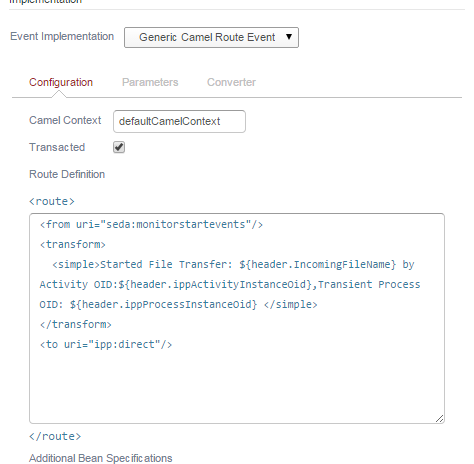474x464 pixels.
Task: Click inside the Route Definition text area
Action: pos(237,318)
